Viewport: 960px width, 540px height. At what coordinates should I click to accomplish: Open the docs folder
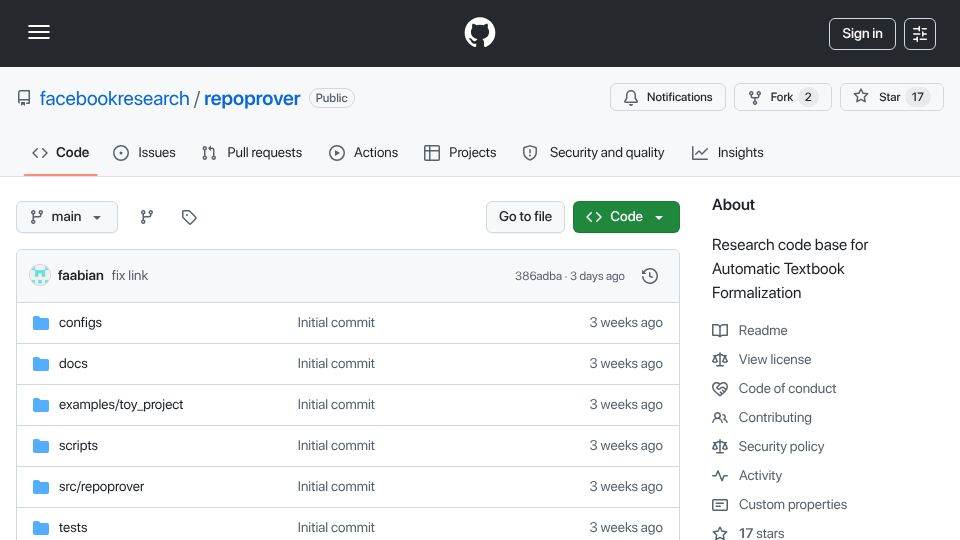[x=73, y=364]
